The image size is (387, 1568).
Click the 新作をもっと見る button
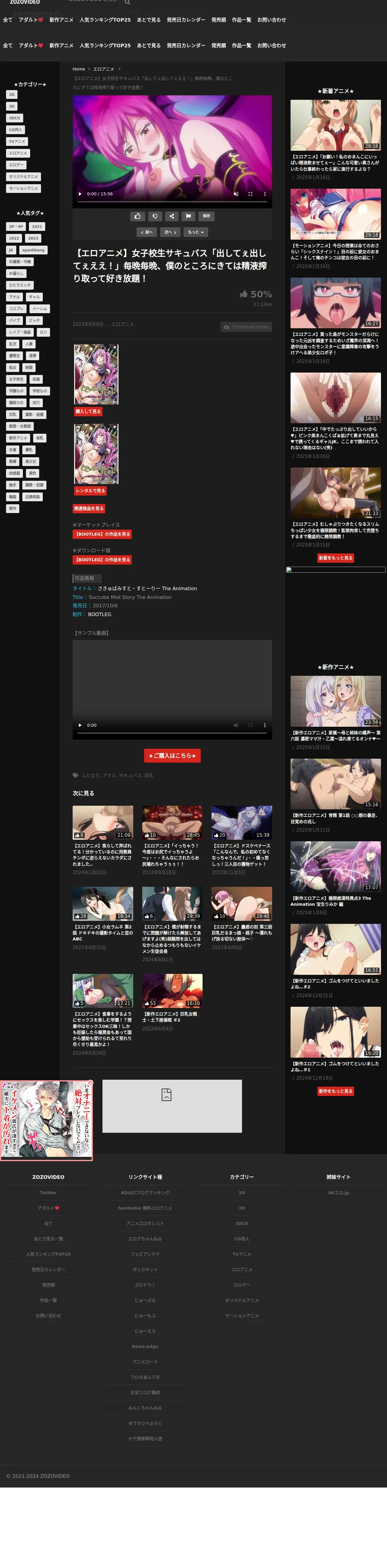click(335, 1091)
